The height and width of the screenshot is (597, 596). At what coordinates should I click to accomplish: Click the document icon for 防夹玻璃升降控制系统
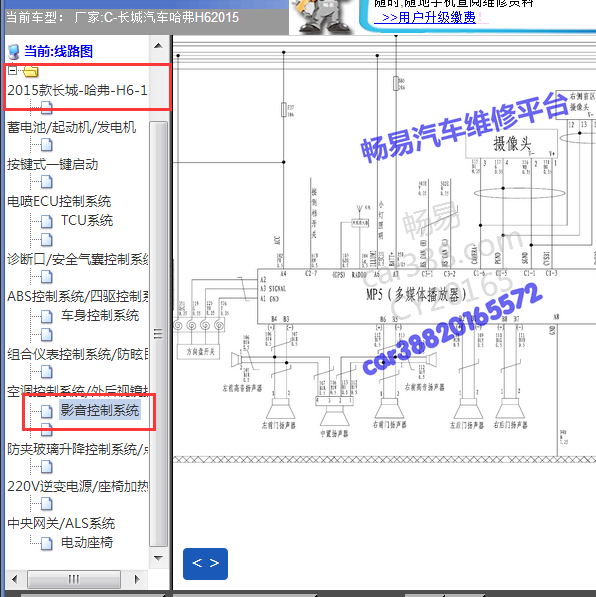point(46,430)
